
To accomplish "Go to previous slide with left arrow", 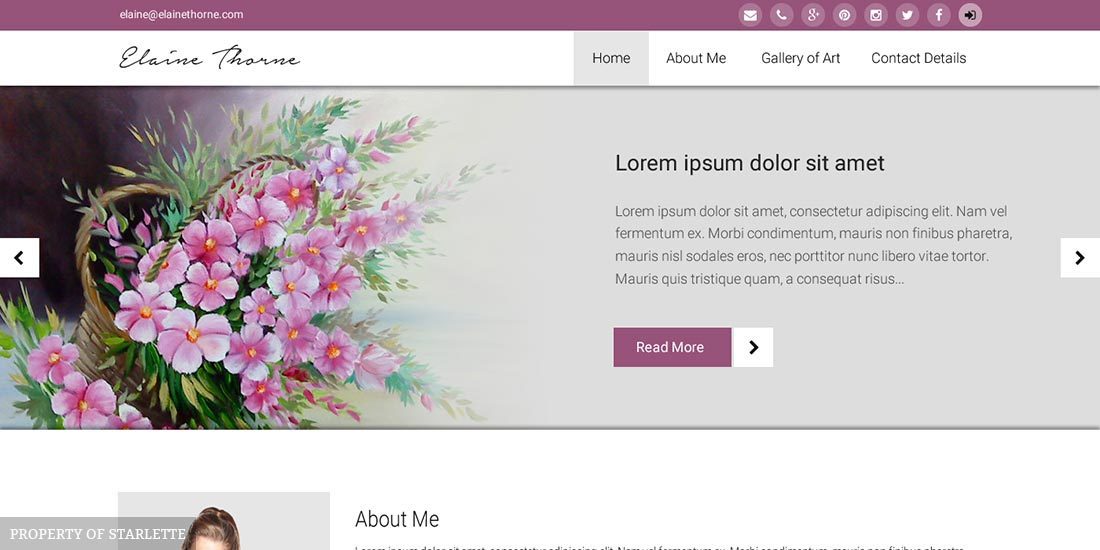I will [x=19, y=257].
